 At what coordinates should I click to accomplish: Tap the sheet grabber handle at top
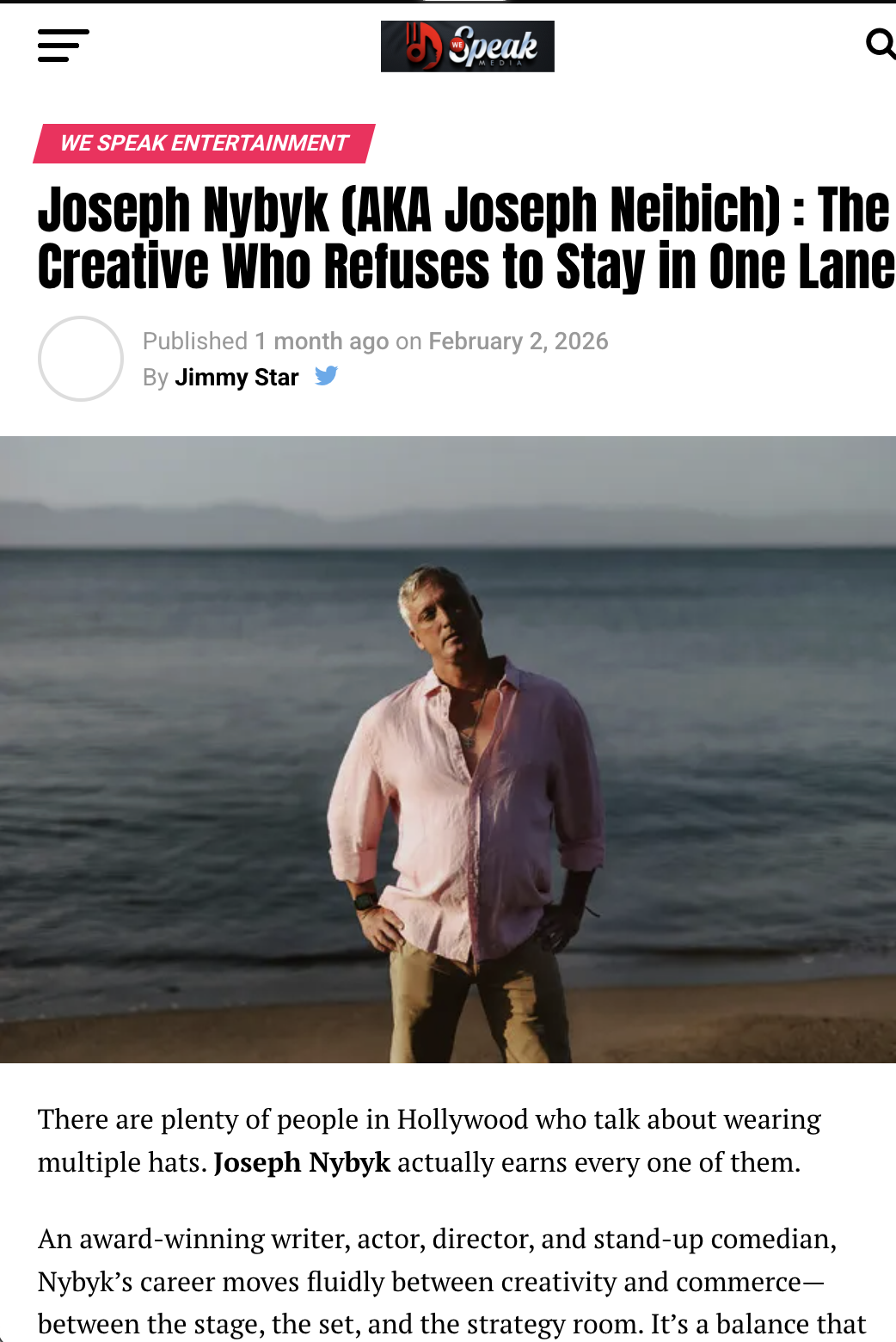[464, 2]
